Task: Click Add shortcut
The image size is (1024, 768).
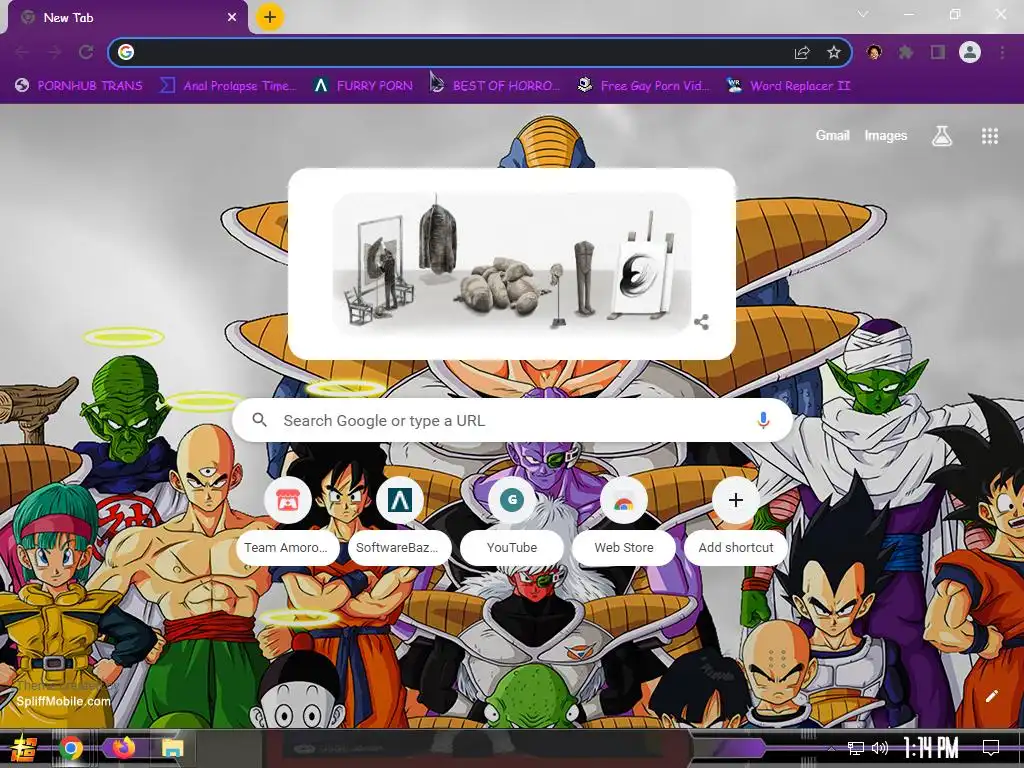Action: (736, 520)
